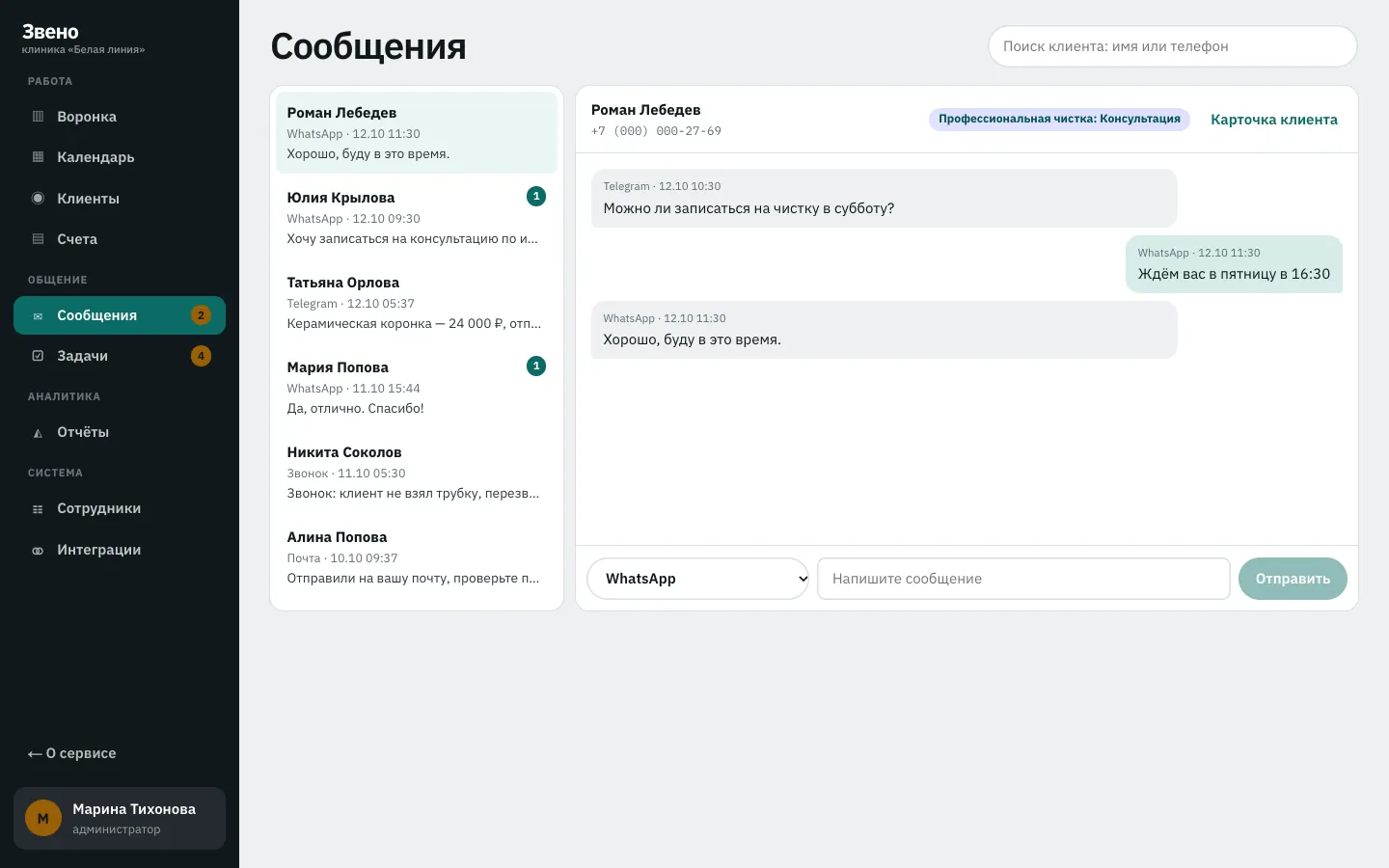This screenshot has height=868, width=1389.
Task: Open Марина Тихонова user profile card
Action: click(x=120, y=819)
